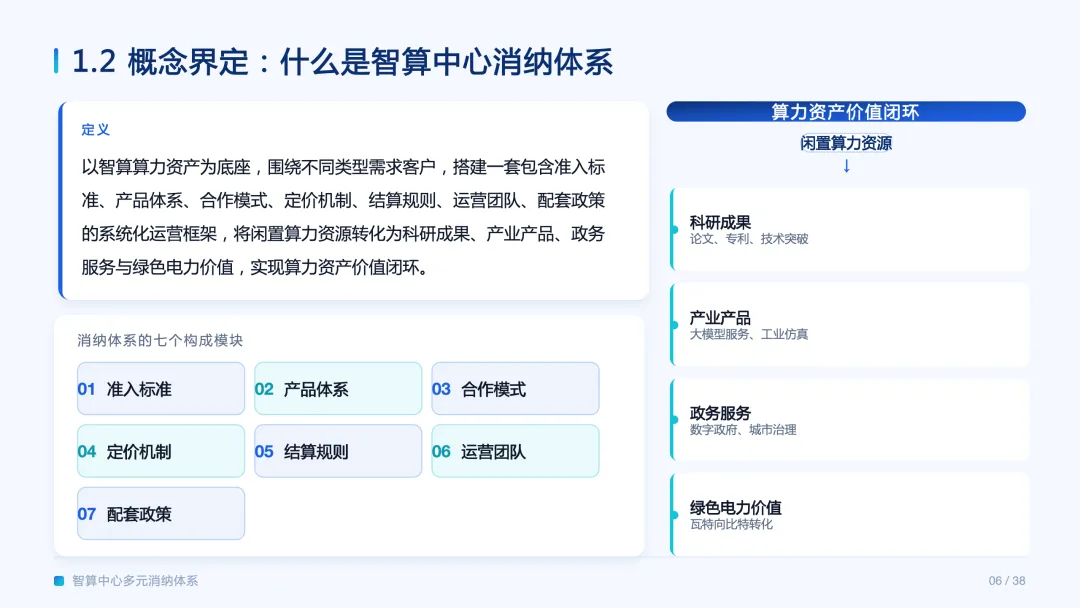
Task: Select the 产业产品 card
Action: [850, 324]
